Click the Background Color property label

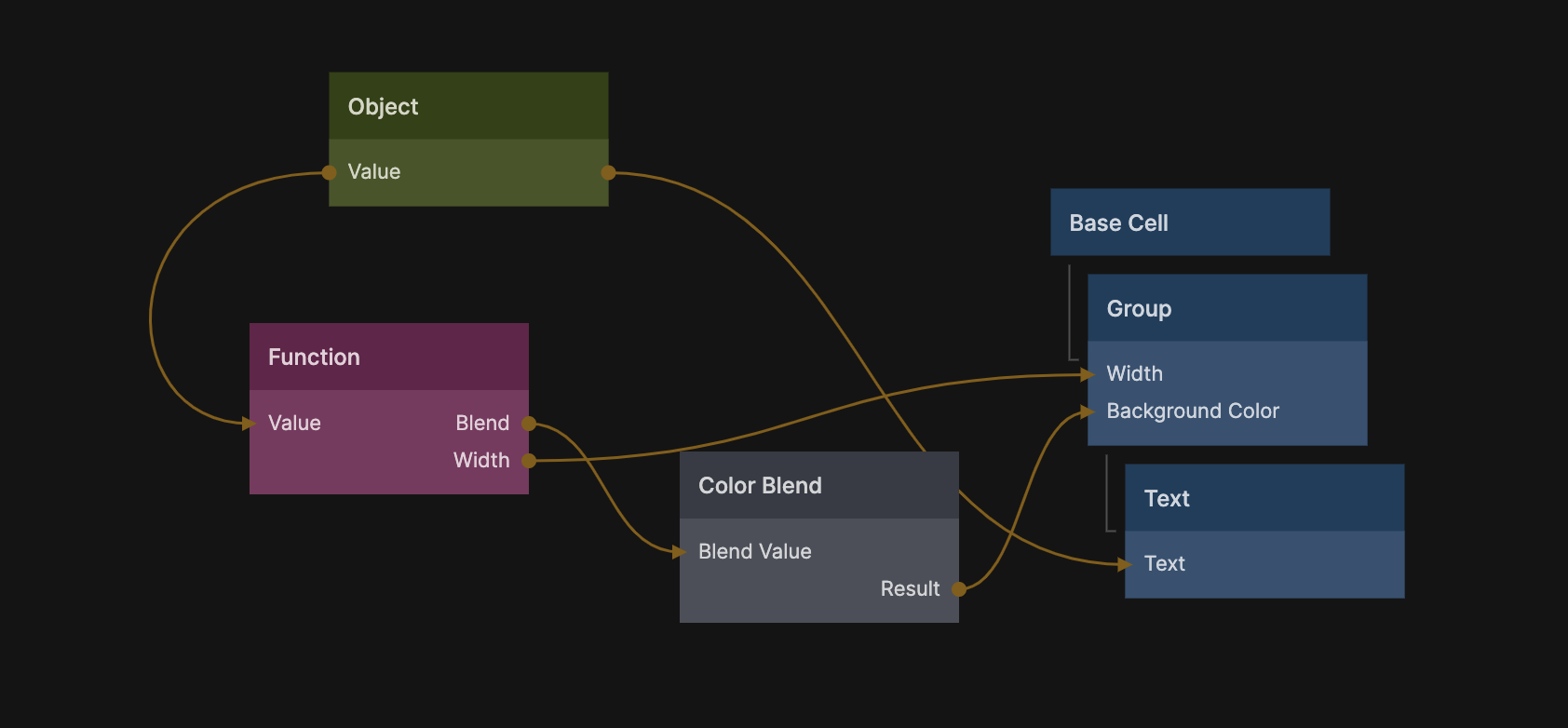[x=1192, y=411]
